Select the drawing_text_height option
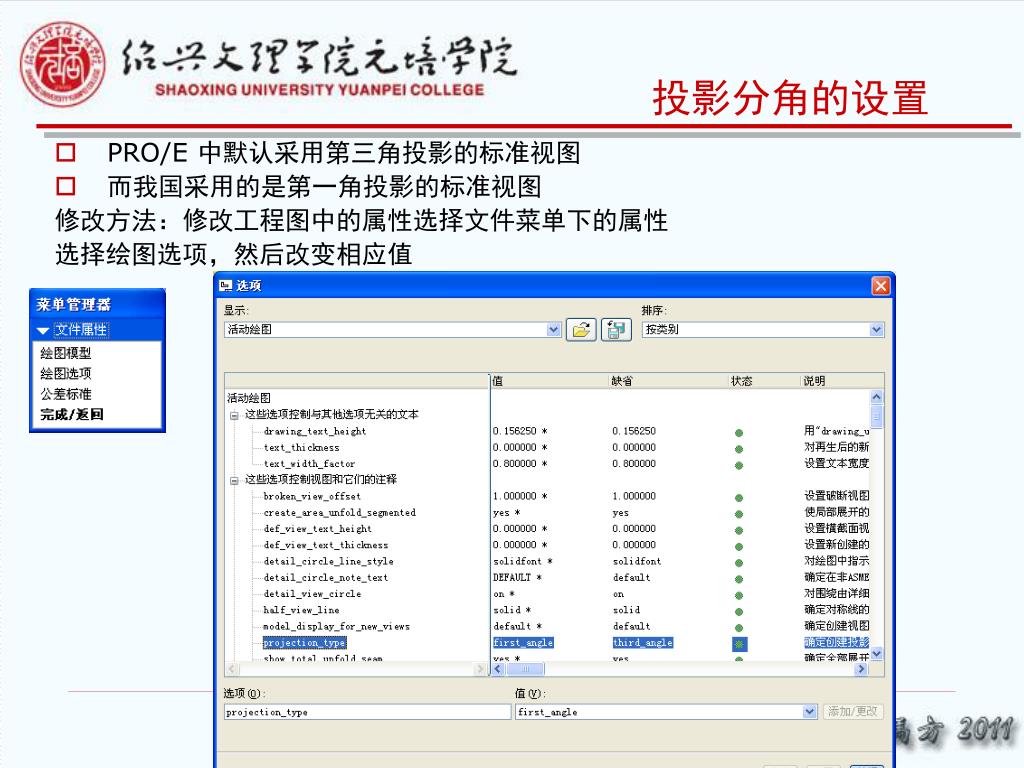The width and height of the screenshot is (1024, 768). click(x=315, y=431)
